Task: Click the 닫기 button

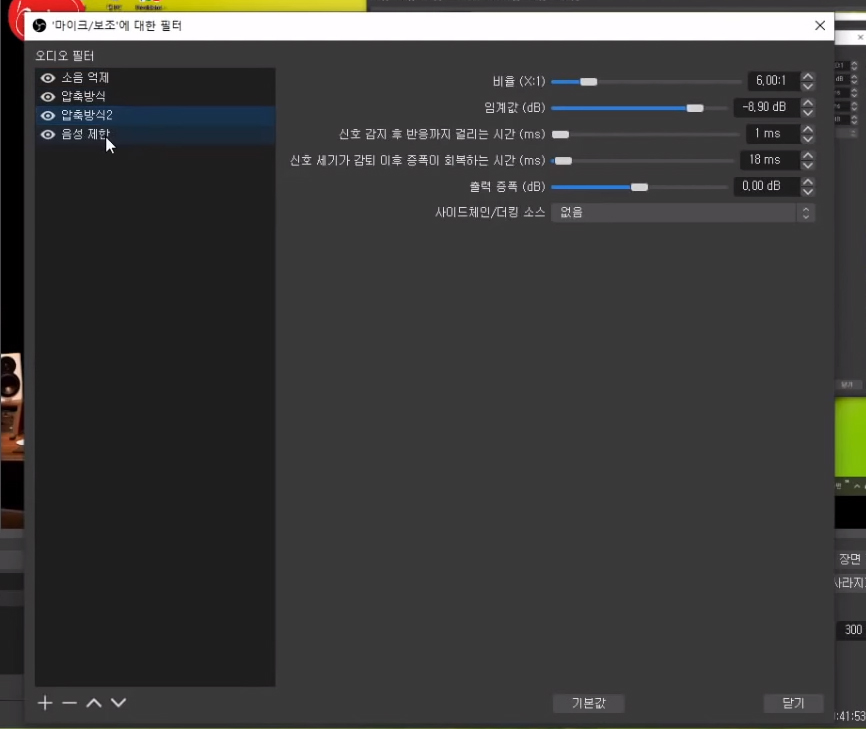Action: click(793, 703)
